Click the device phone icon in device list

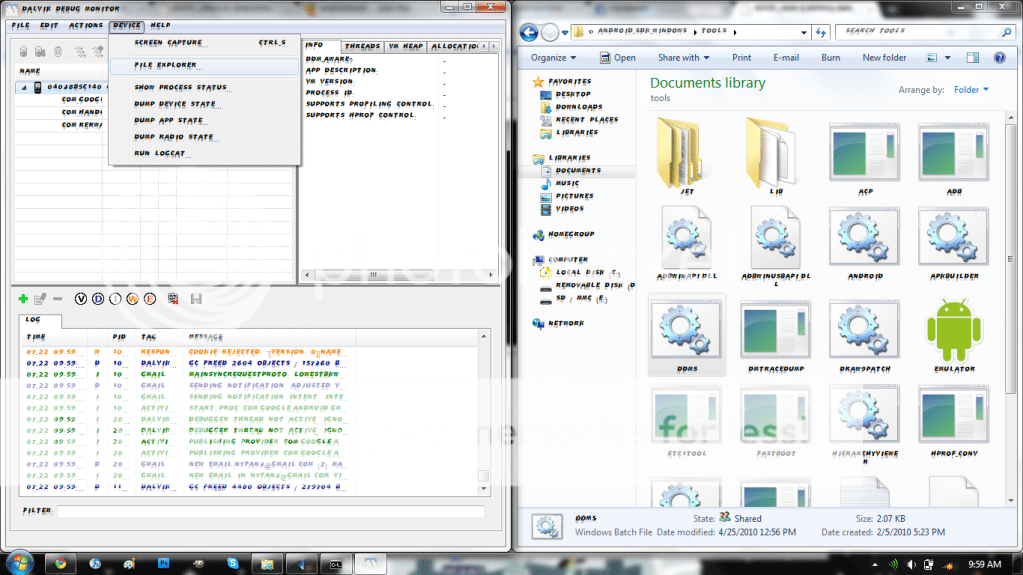pyautogui.click(x=38, y=87)
